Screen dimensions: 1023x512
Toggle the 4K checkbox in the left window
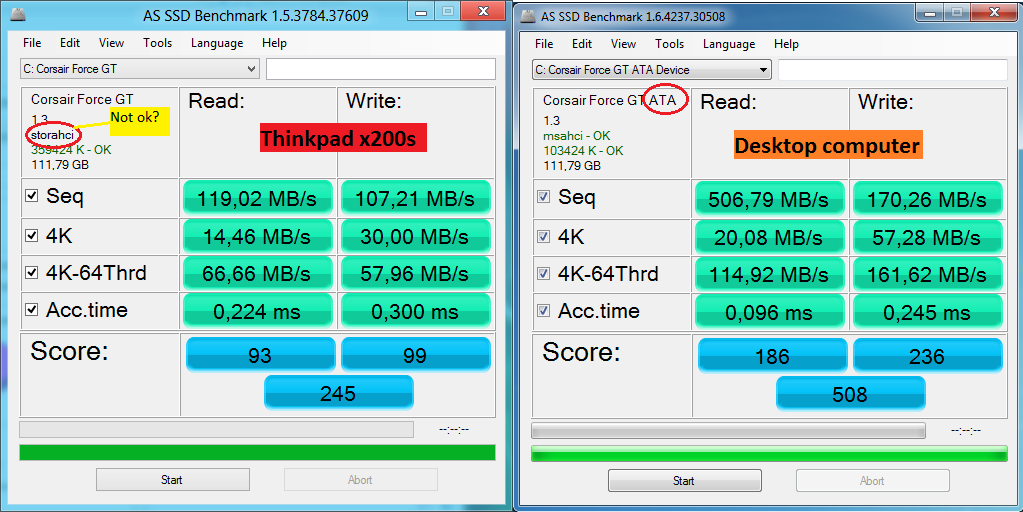[31, 235]
